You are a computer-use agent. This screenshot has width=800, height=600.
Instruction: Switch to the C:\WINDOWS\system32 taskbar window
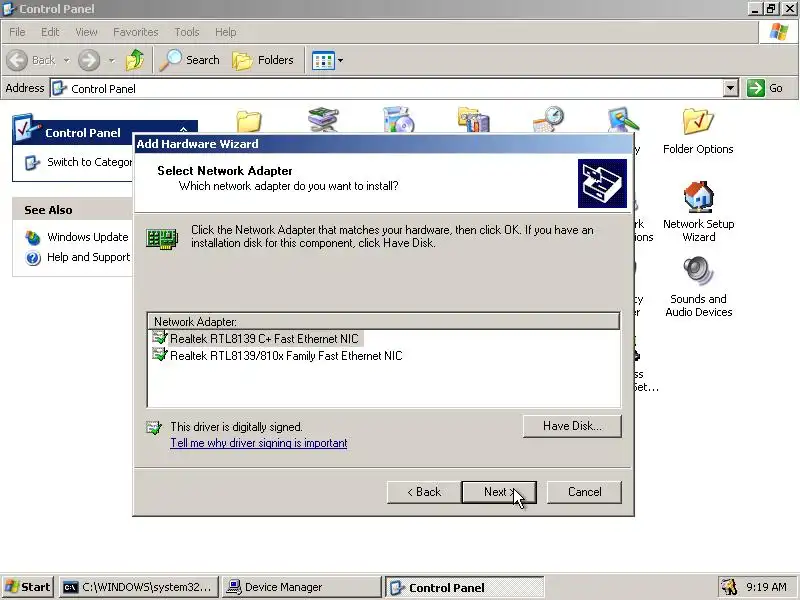[x=138, y=587]
